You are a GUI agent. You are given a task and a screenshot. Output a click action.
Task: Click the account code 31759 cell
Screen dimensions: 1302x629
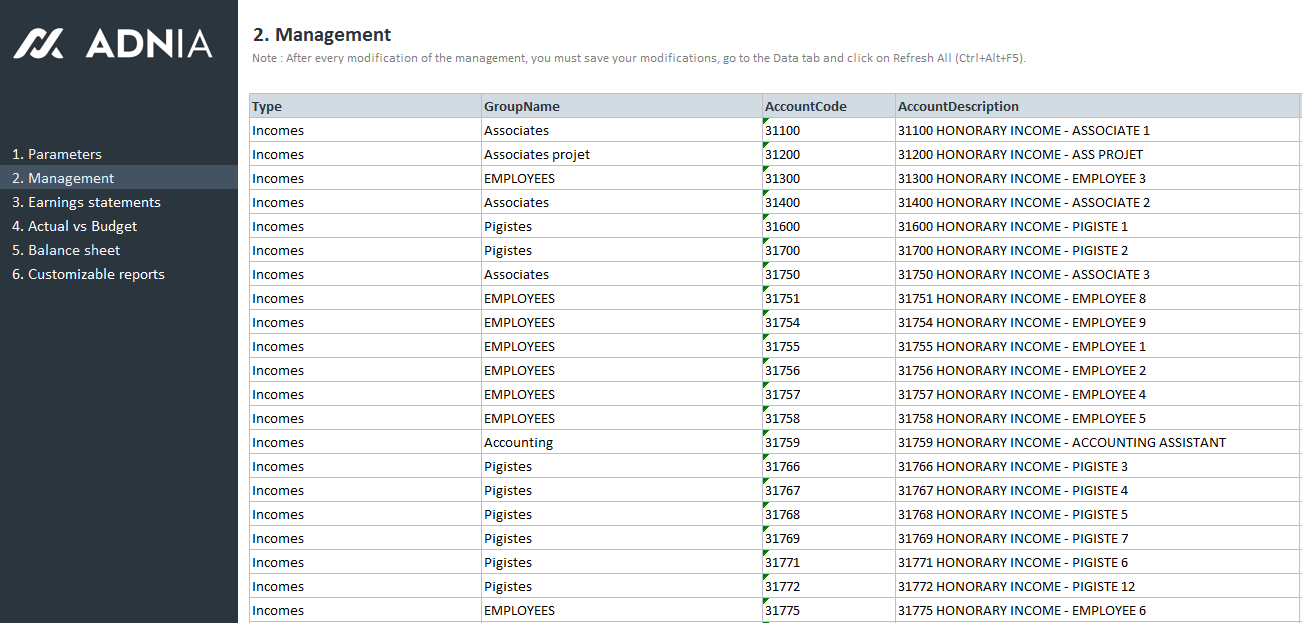tap(783, 442)
